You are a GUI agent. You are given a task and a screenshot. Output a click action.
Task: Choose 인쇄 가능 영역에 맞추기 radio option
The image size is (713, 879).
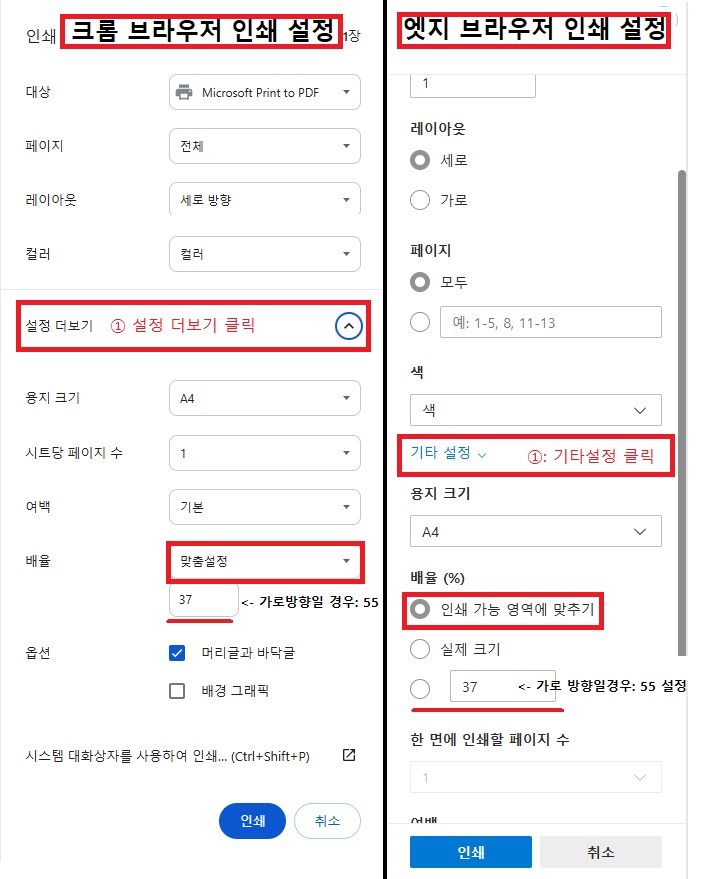(420, 609)
